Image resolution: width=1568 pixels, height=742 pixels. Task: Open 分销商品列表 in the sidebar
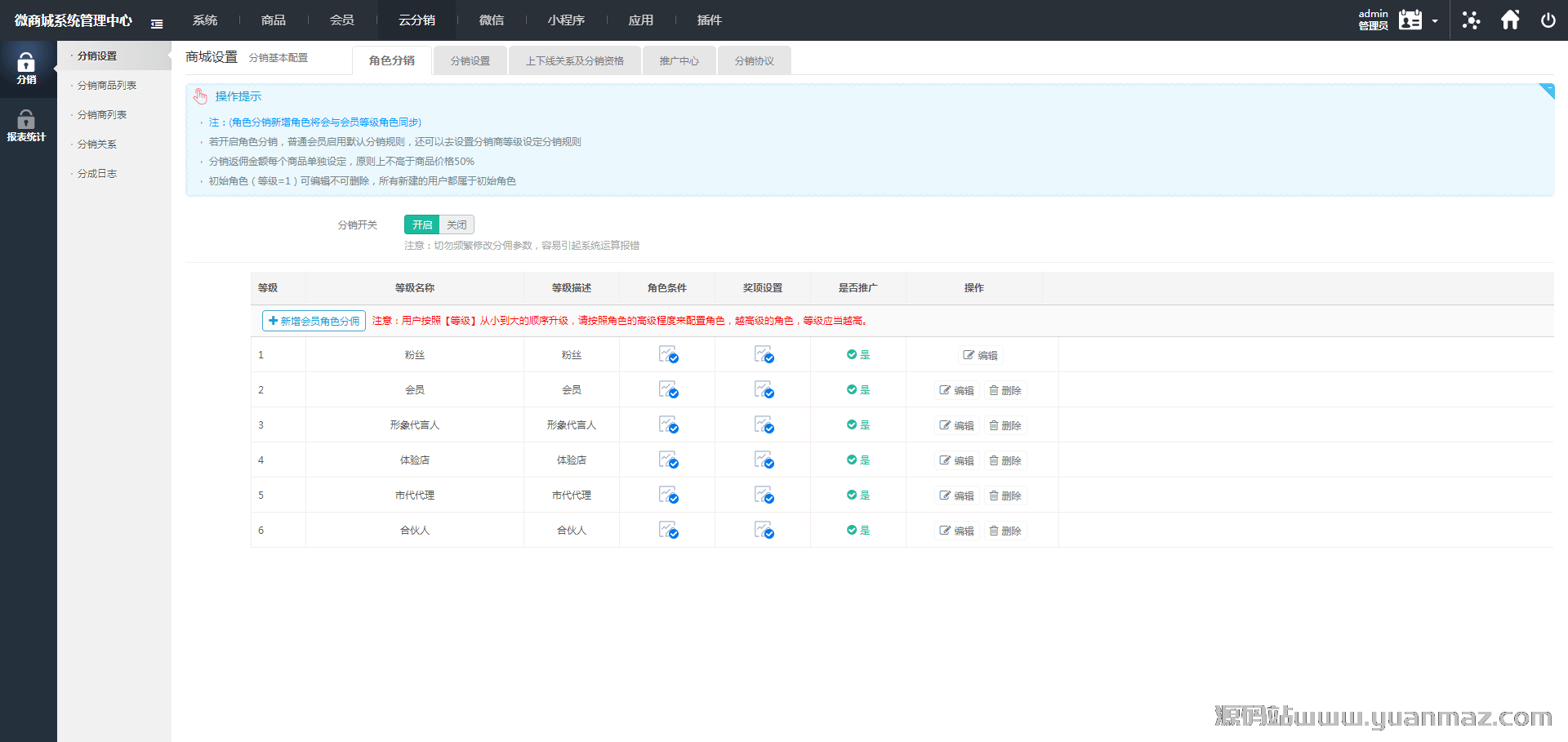pyautogui.click(x=107, y=86)
